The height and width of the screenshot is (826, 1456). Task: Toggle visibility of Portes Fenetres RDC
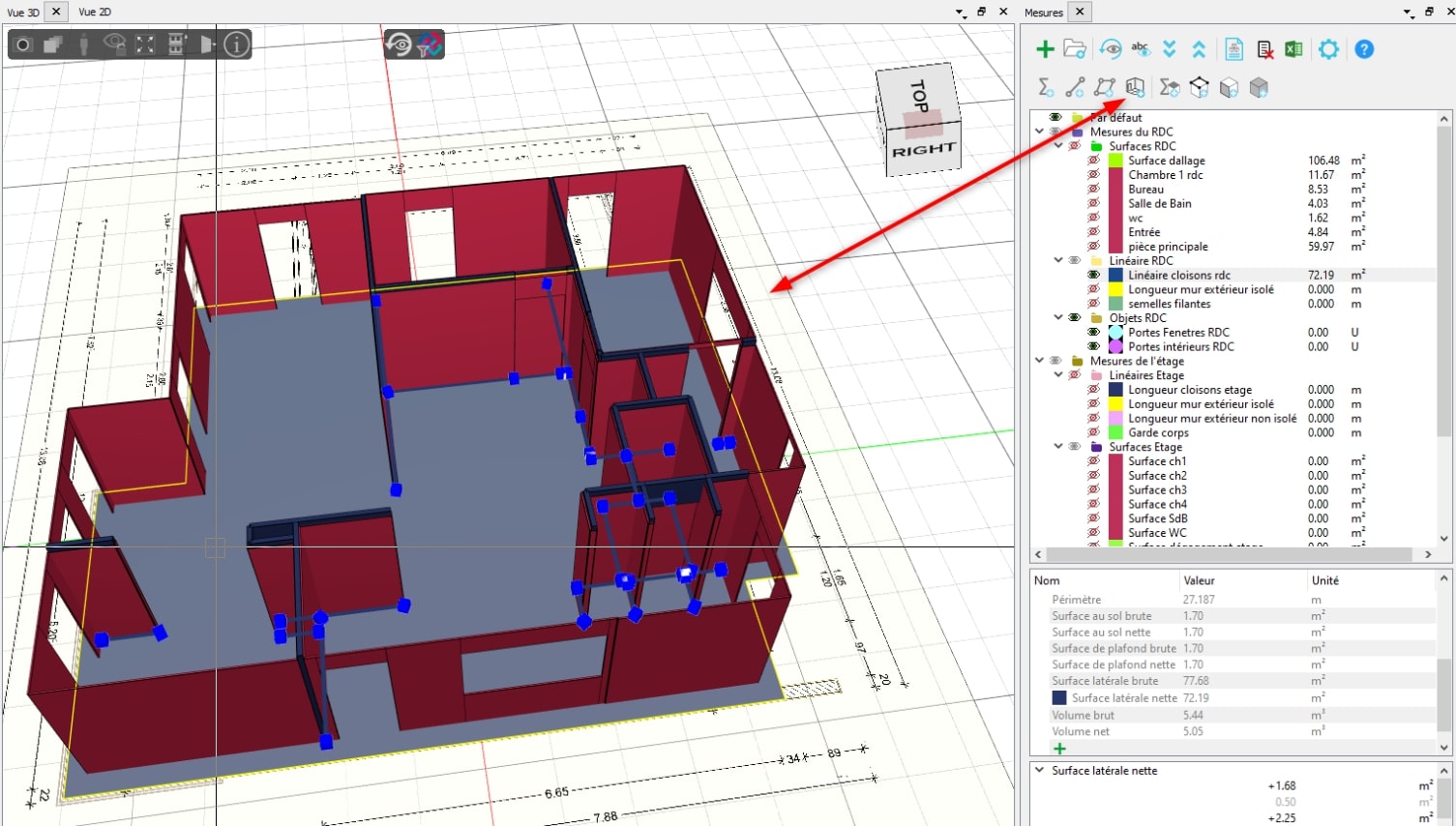1093,332
